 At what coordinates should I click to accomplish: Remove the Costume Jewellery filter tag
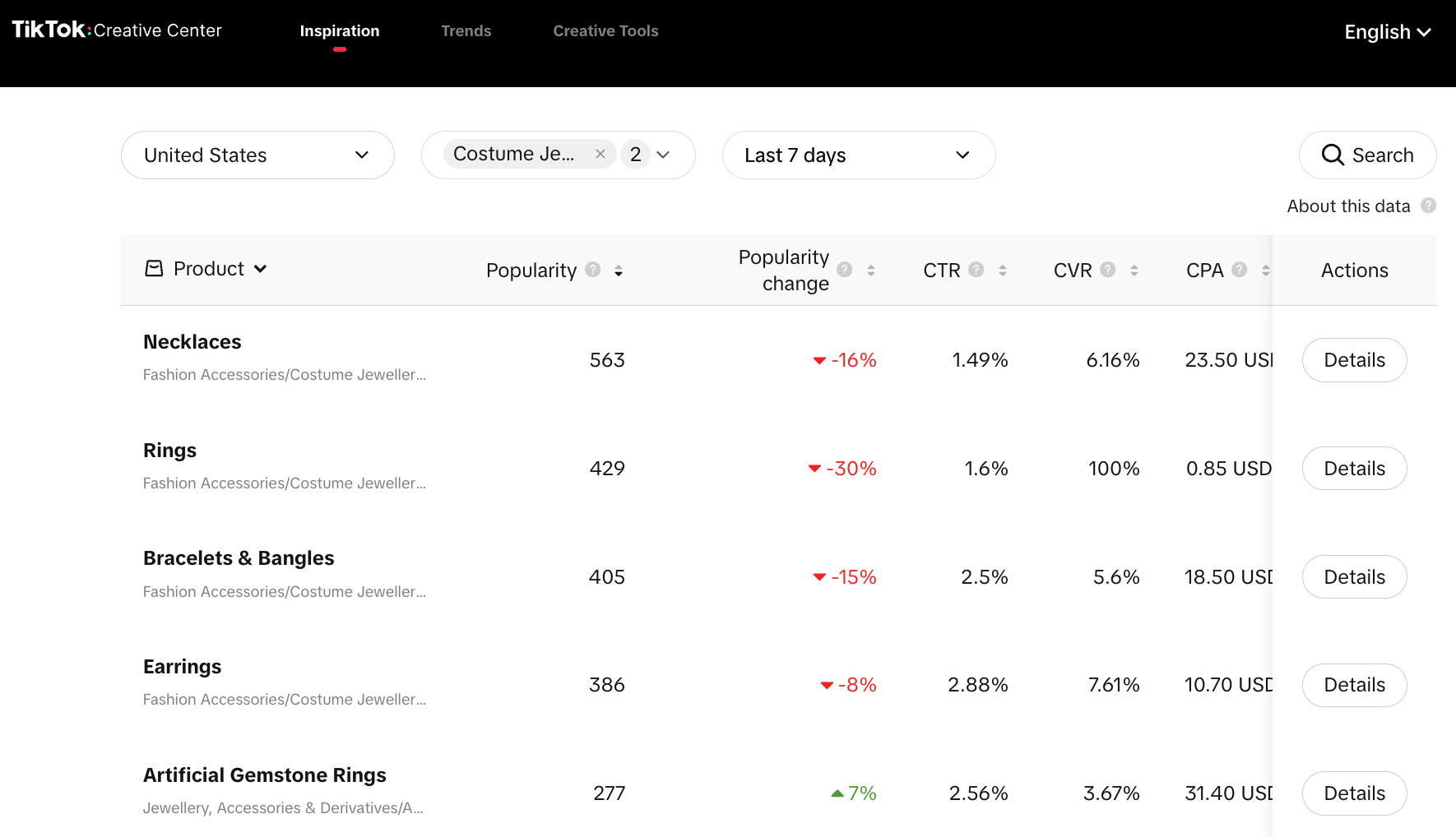(600, 155)
